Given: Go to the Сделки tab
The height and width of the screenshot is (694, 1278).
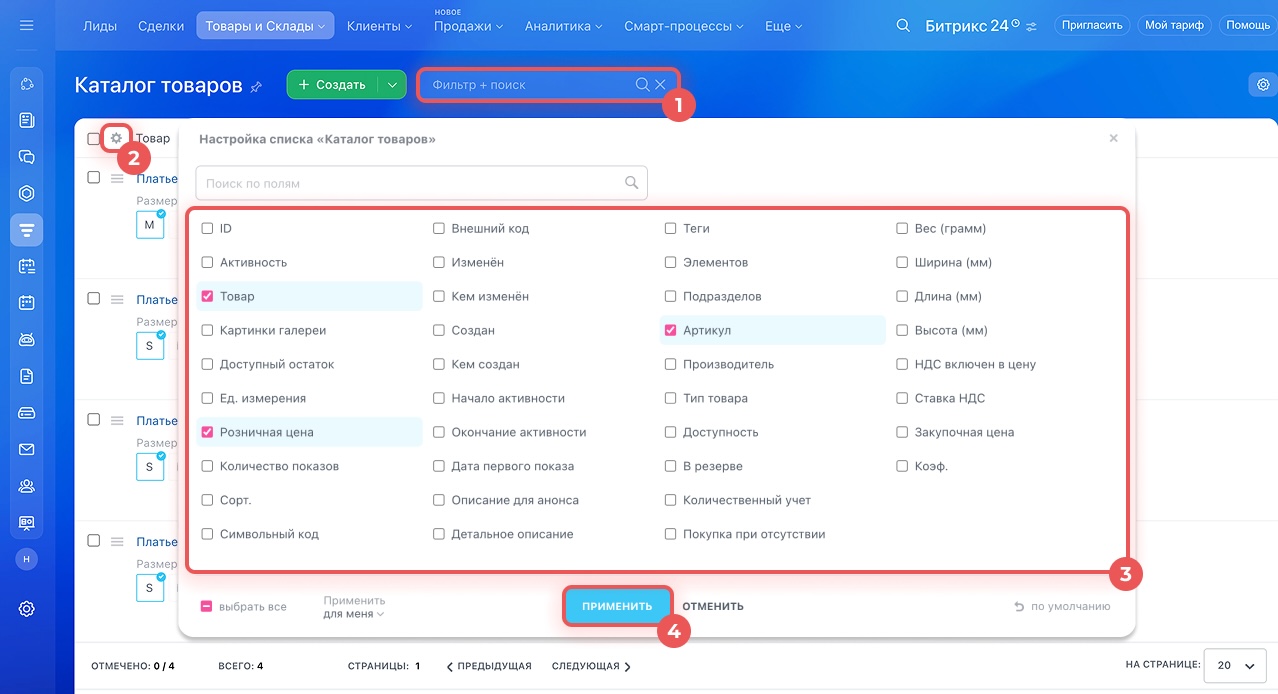Looking at the screenshot, I should coord(160,26).
